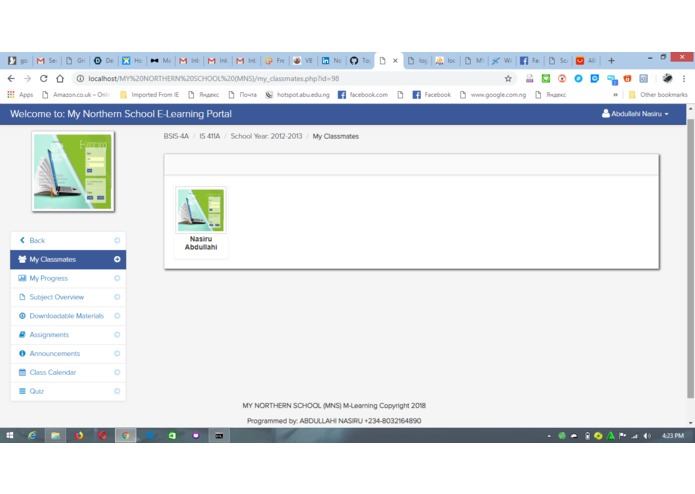Click the browser home icon

(60, 78)
